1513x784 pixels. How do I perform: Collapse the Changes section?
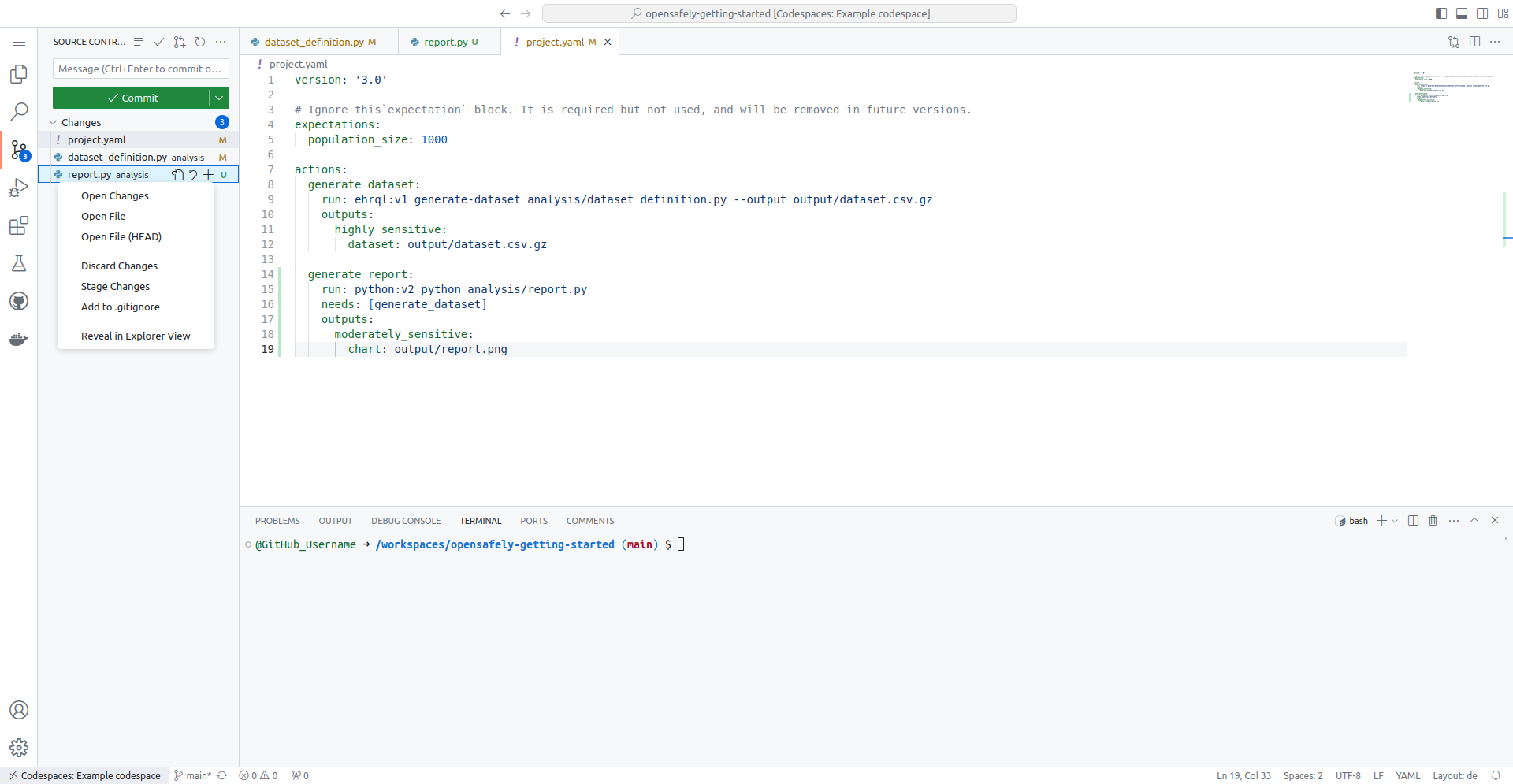53,121
